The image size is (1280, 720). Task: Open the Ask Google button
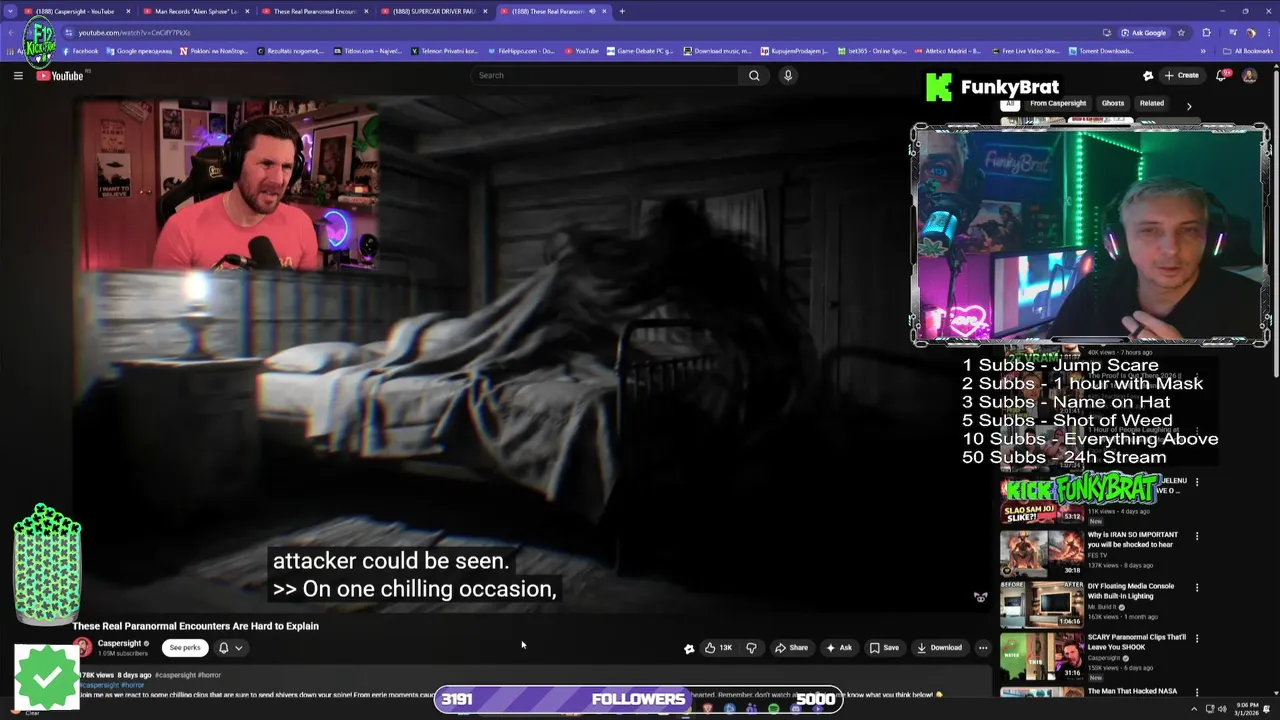1144,32
